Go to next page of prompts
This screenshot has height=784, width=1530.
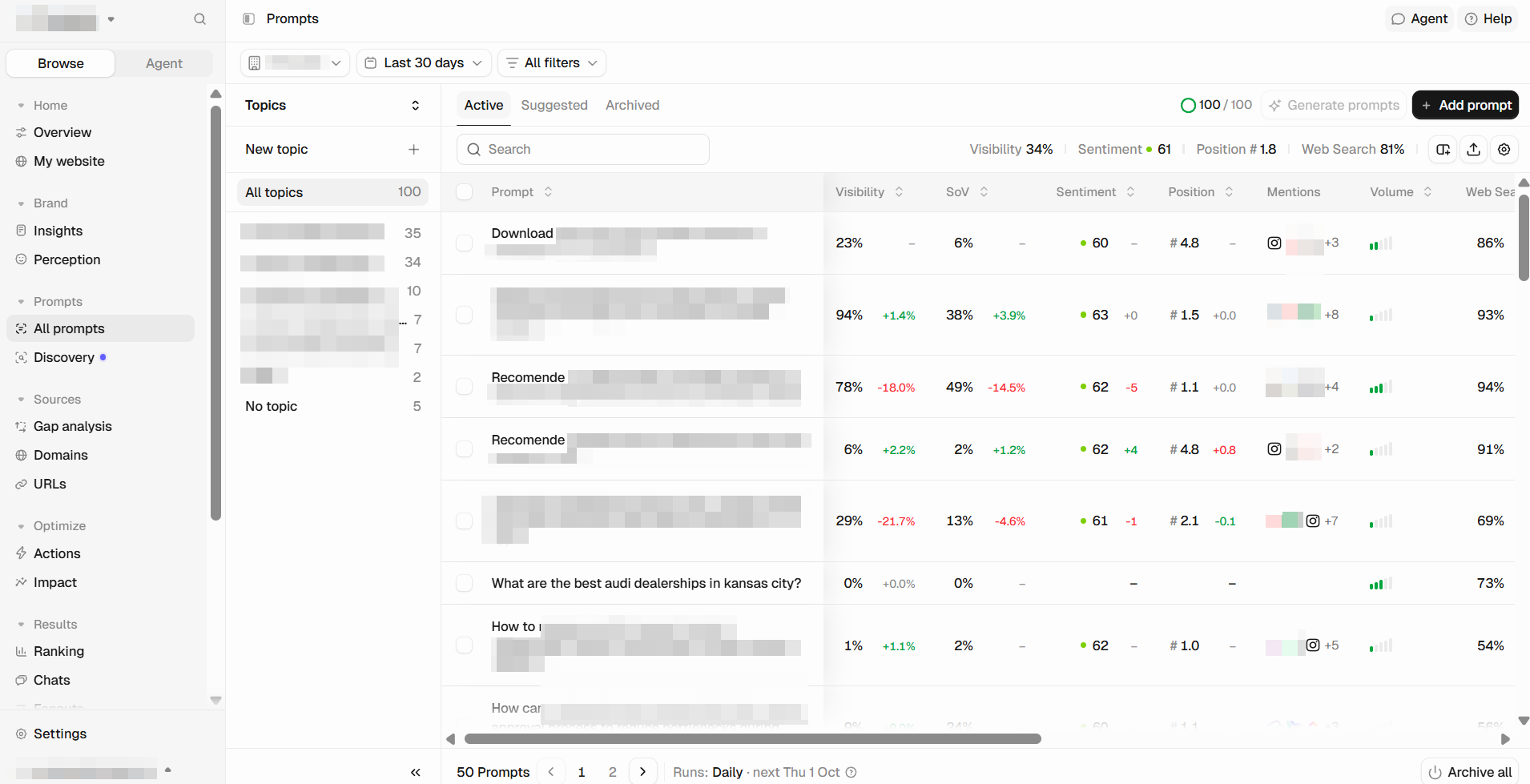point(642,772)
